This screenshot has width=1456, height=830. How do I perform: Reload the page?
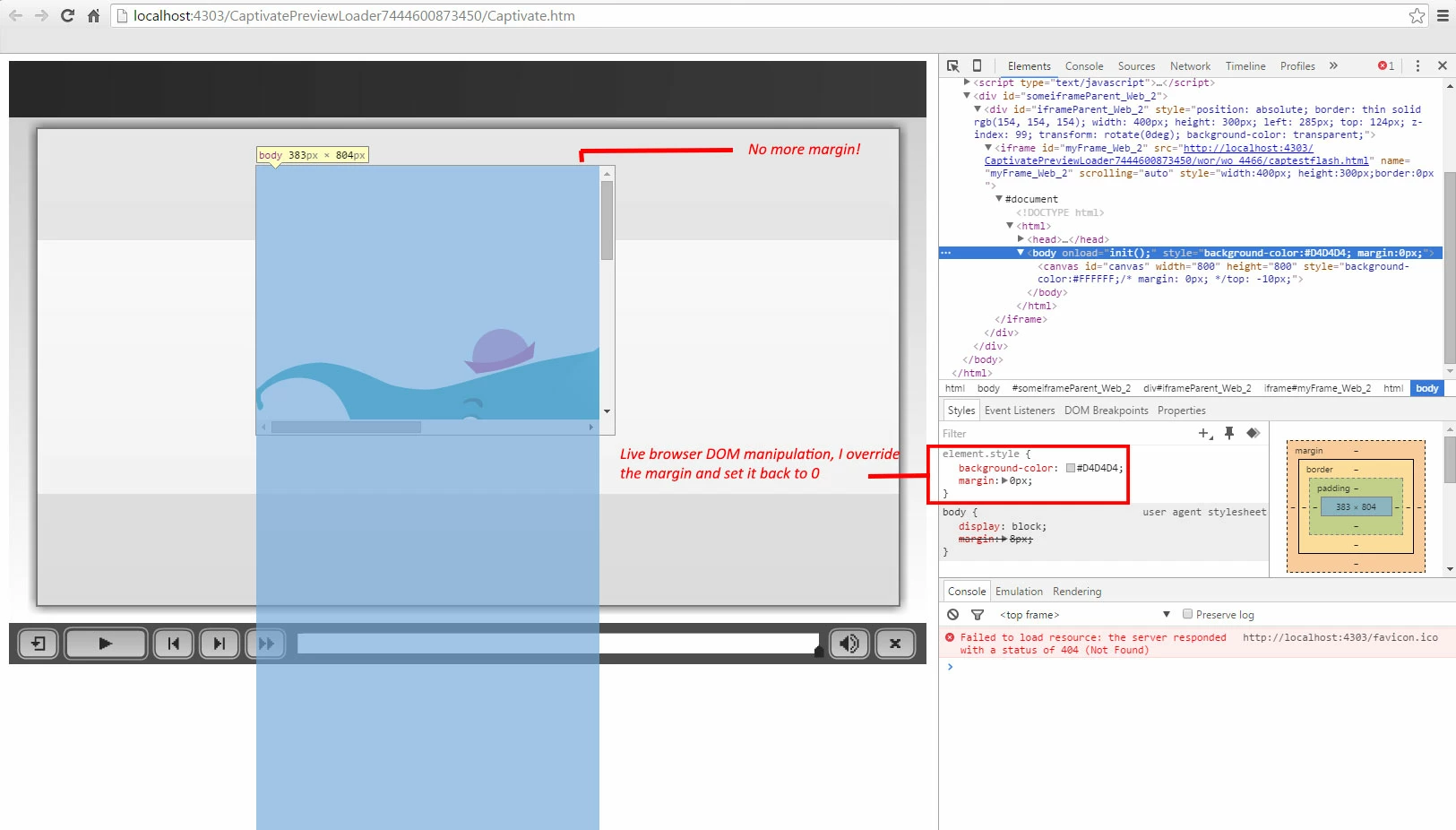click(x=67, y=15)
